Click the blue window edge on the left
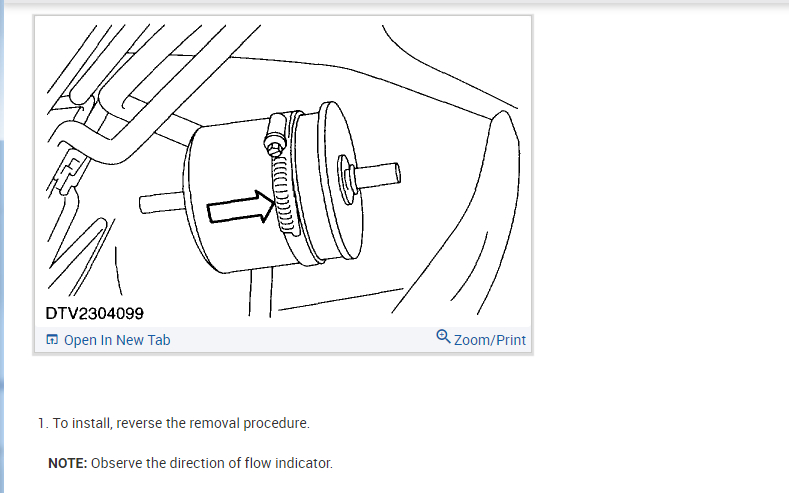789x493 pixels. [x=2, y=246]
